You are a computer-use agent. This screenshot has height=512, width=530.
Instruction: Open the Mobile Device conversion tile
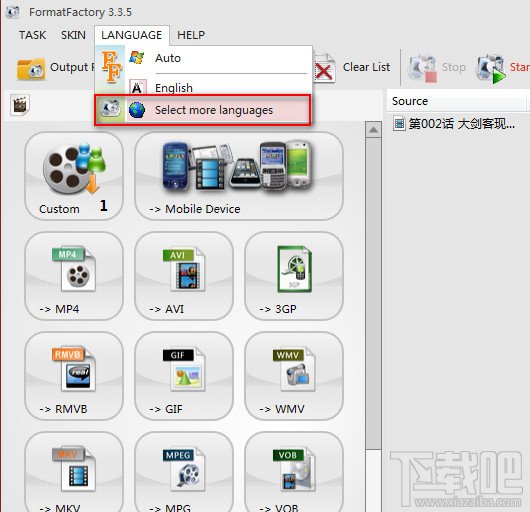239,176
